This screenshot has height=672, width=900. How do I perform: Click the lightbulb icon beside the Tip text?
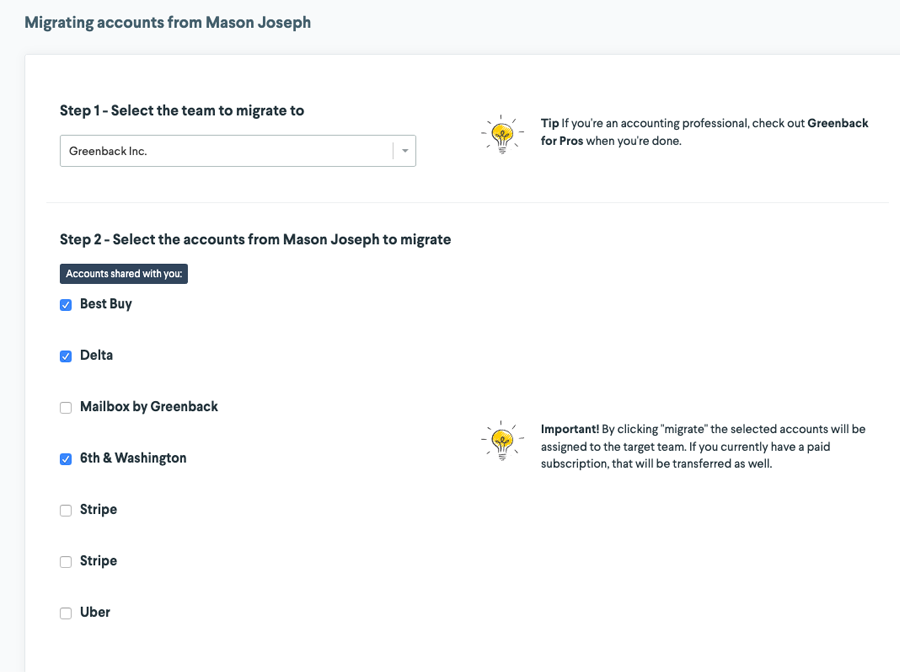[502, 133]
